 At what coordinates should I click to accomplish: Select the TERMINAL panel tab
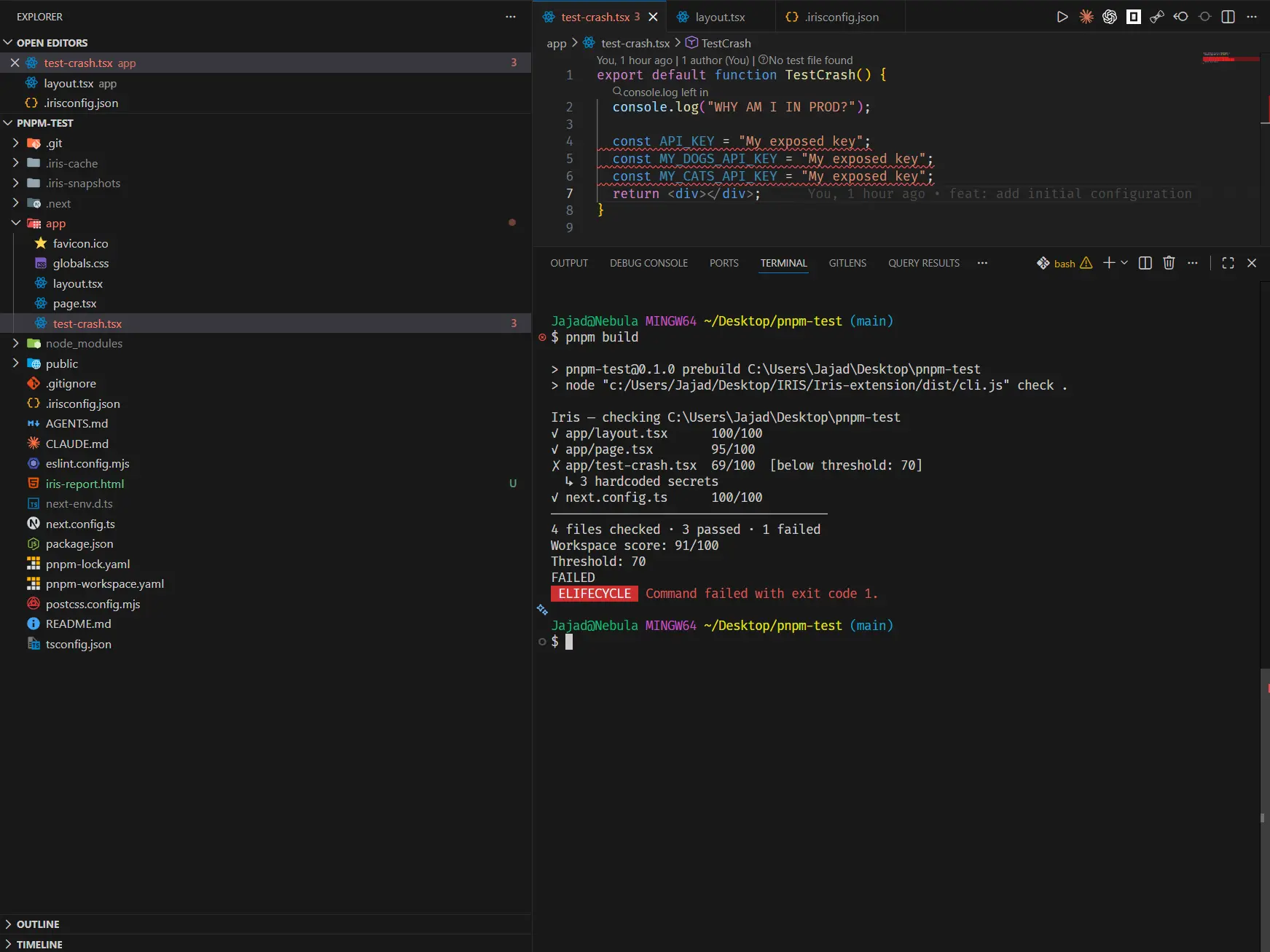pos(783,263)
